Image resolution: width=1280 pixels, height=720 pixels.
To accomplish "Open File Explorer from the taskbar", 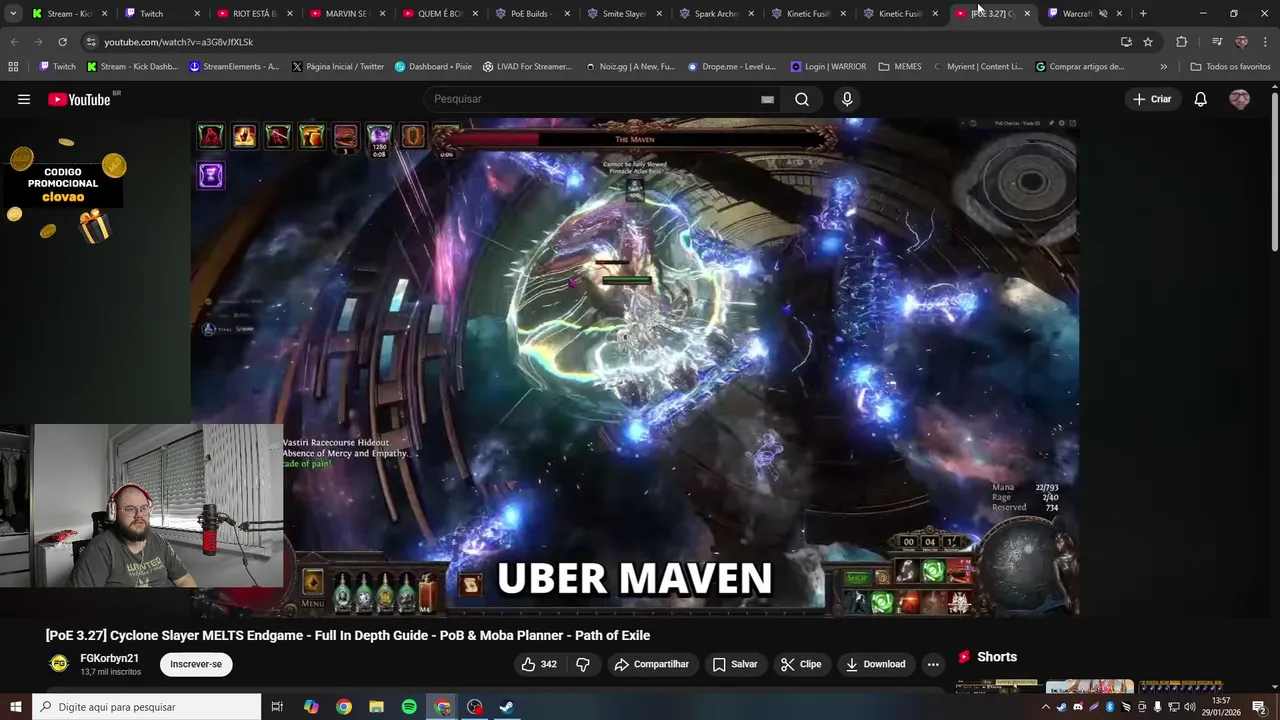I will (376, 707).
